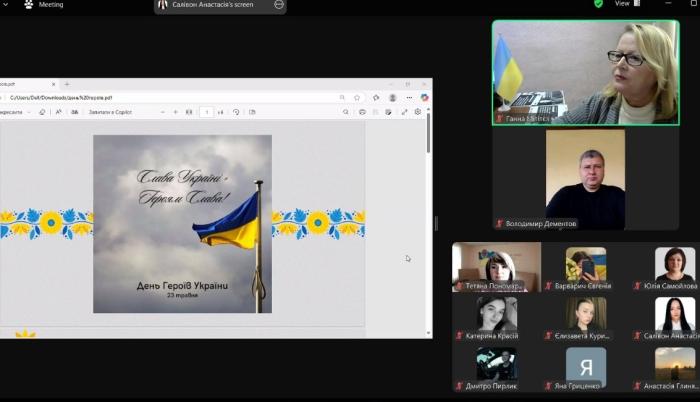The width and height of the screenshot is (700, 402).
Task: Click the PDF save icon
Action: pyautogui.click(x=375, y=112)
